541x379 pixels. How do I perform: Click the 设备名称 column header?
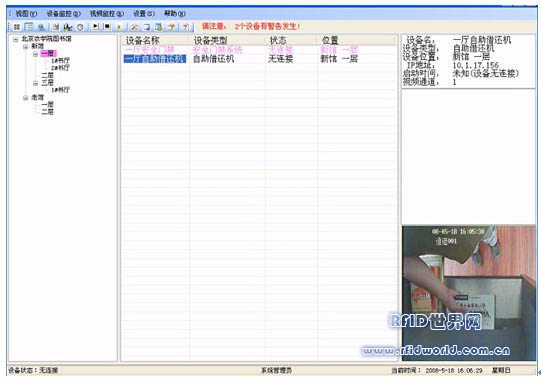pyautogui.click(x=143, y=40)
